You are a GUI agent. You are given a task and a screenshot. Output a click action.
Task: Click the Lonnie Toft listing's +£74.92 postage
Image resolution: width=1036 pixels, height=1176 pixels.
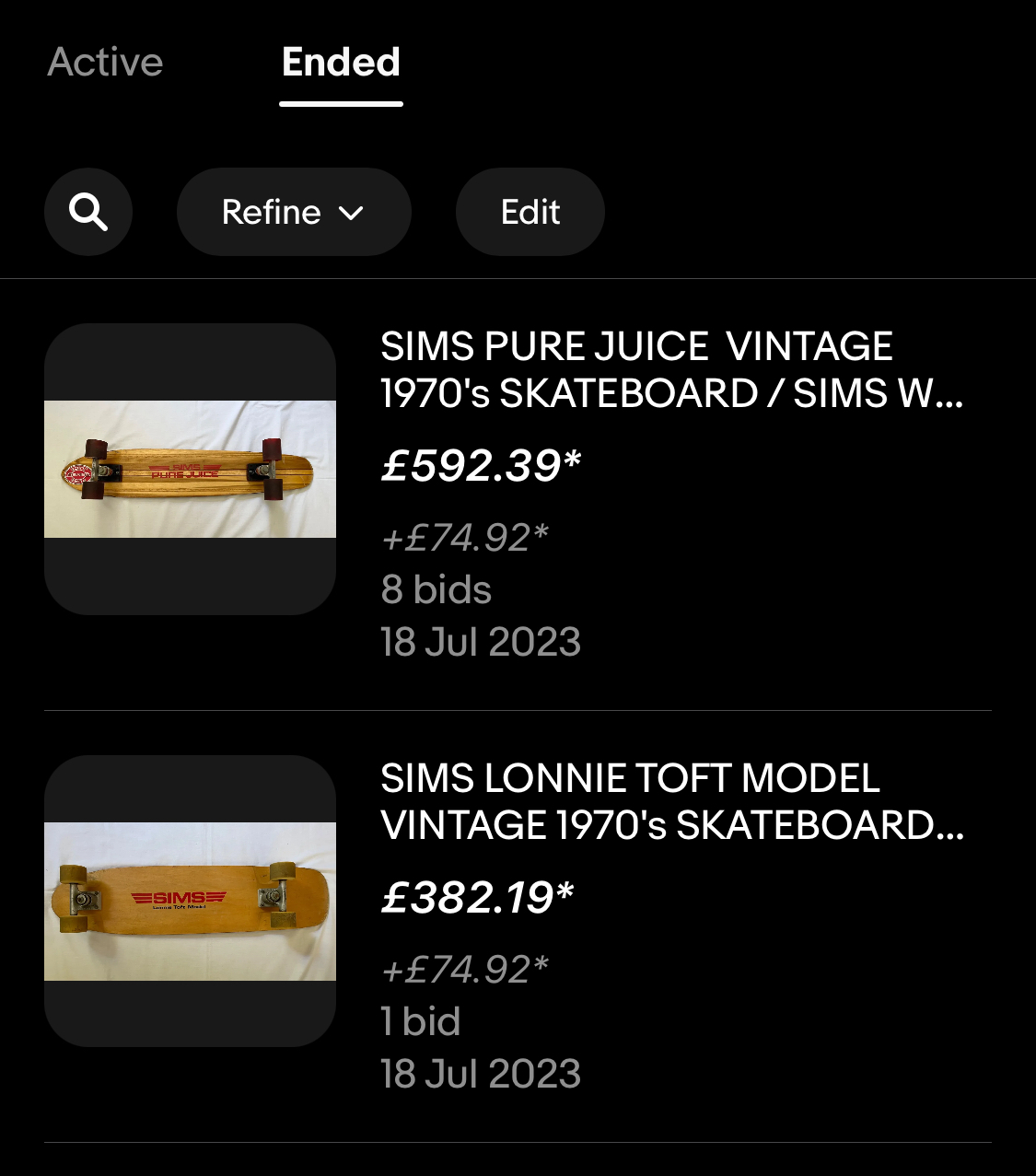(465, 970)
